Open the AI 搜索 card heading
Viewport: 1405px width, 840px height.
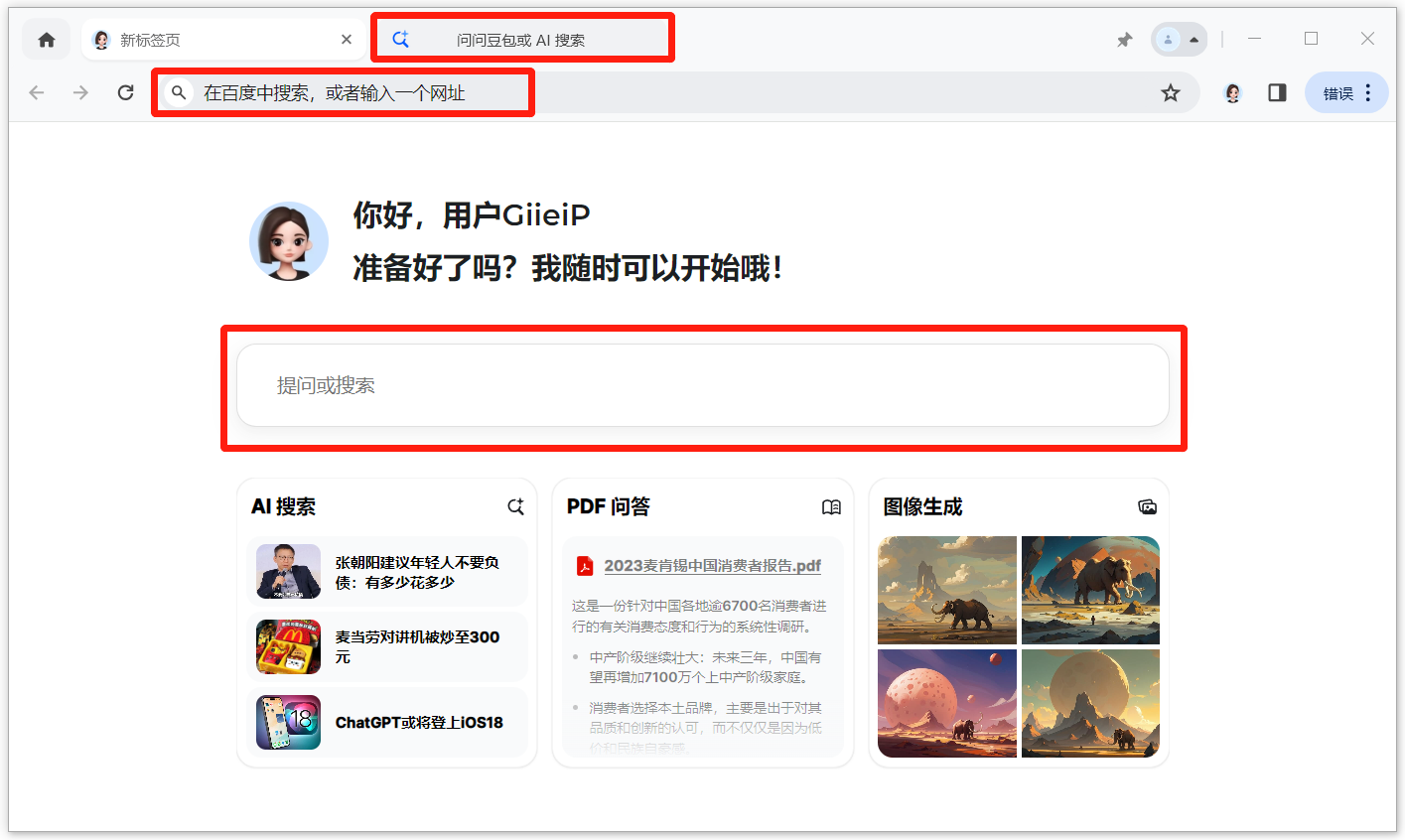[x=283, y=506]
